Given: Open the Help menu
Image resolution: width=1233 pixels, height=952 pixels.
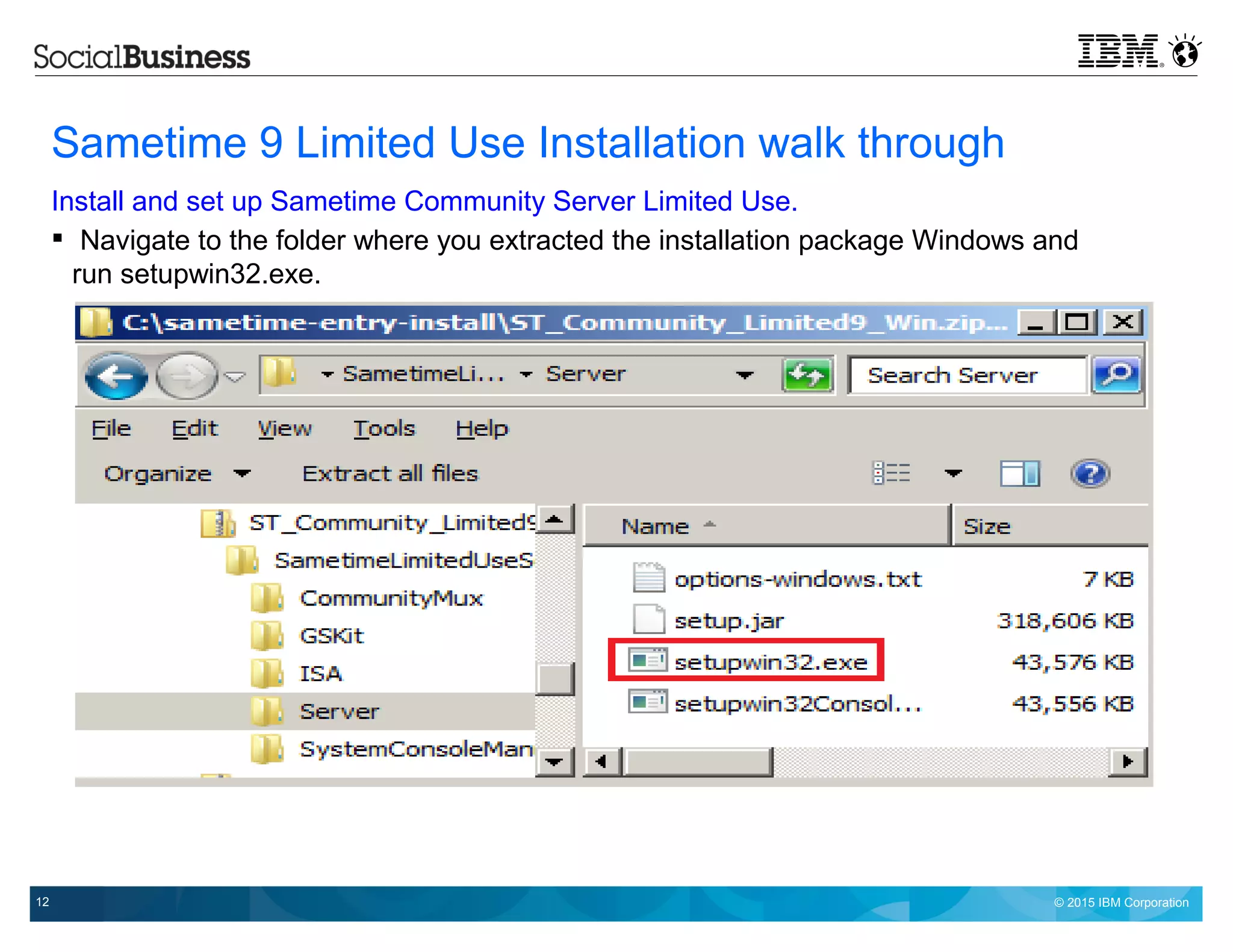Looking at the screenshot, I should pyautogui.click(x=482, y=428).
